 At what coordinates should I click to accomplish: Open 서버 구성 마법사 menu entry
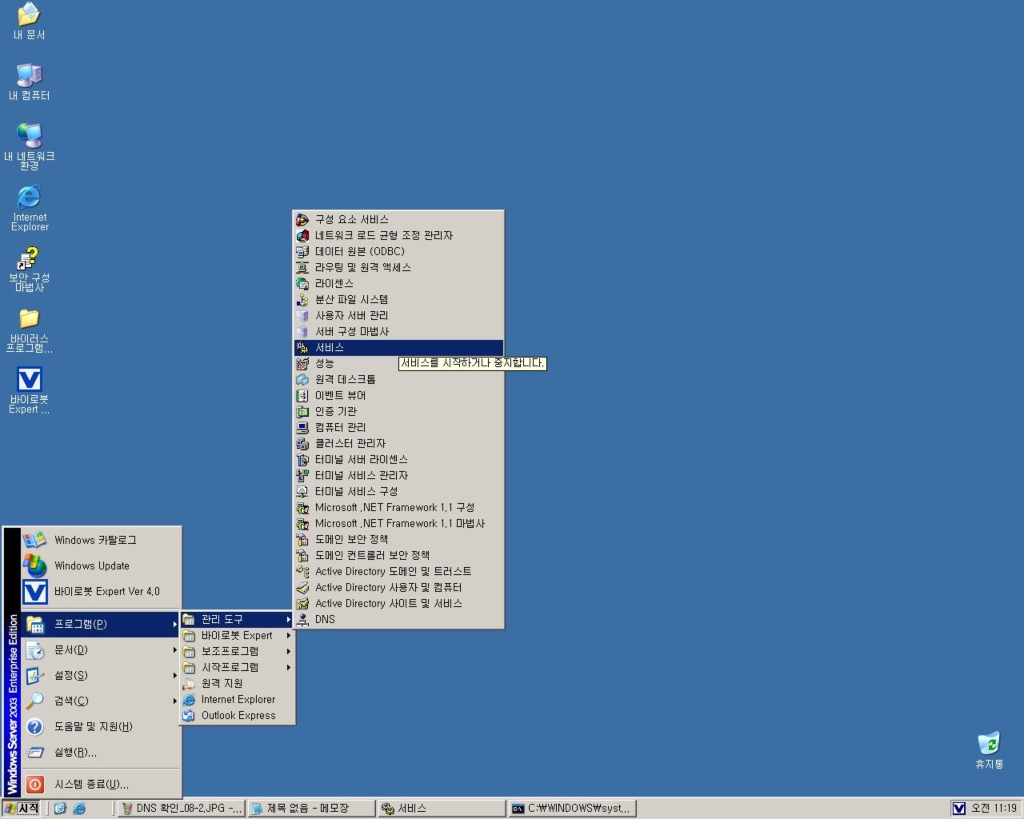[398, 331]
